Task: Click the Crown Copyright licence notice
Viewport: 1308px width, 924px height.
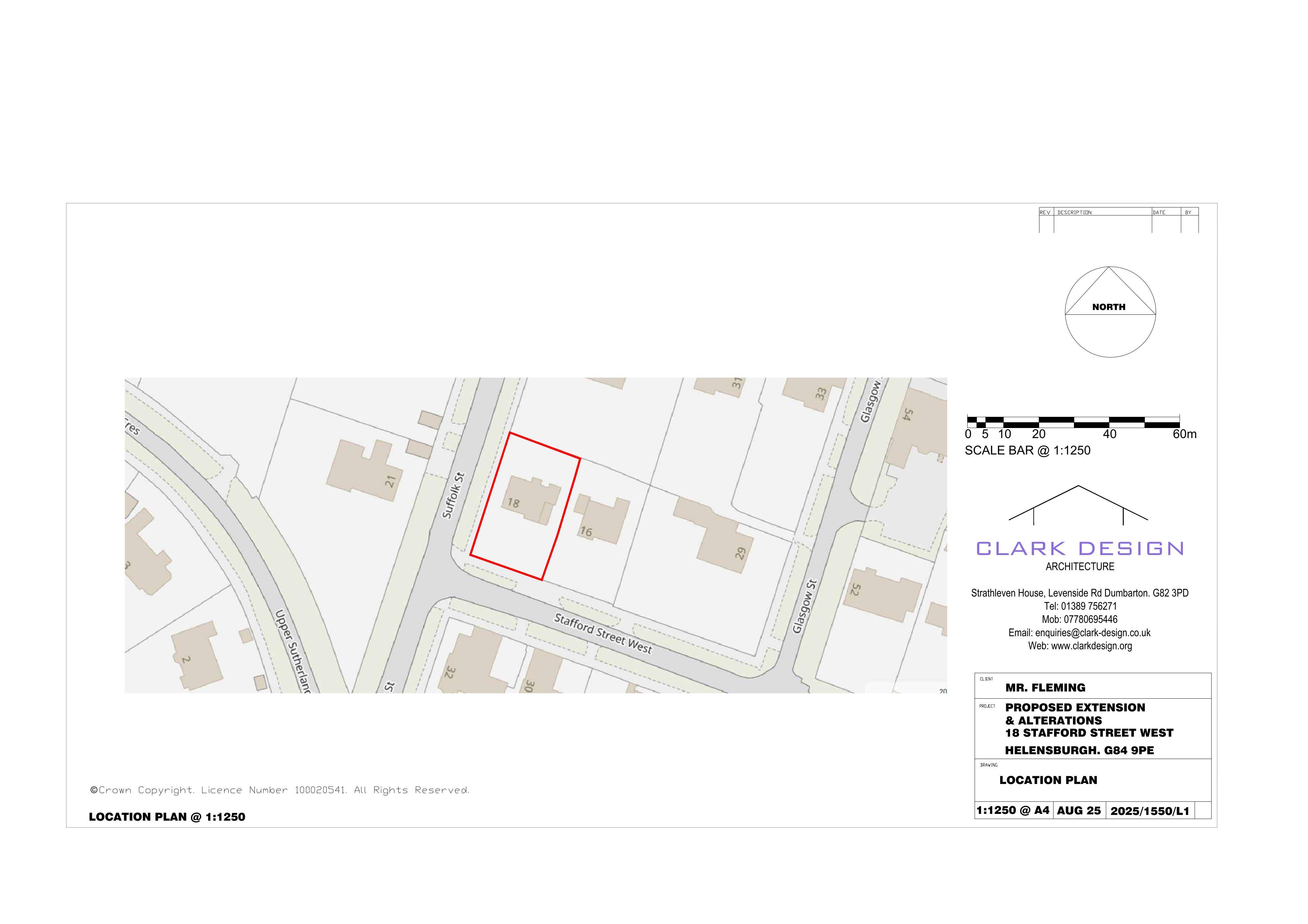Action: click(x=280, y=790)
